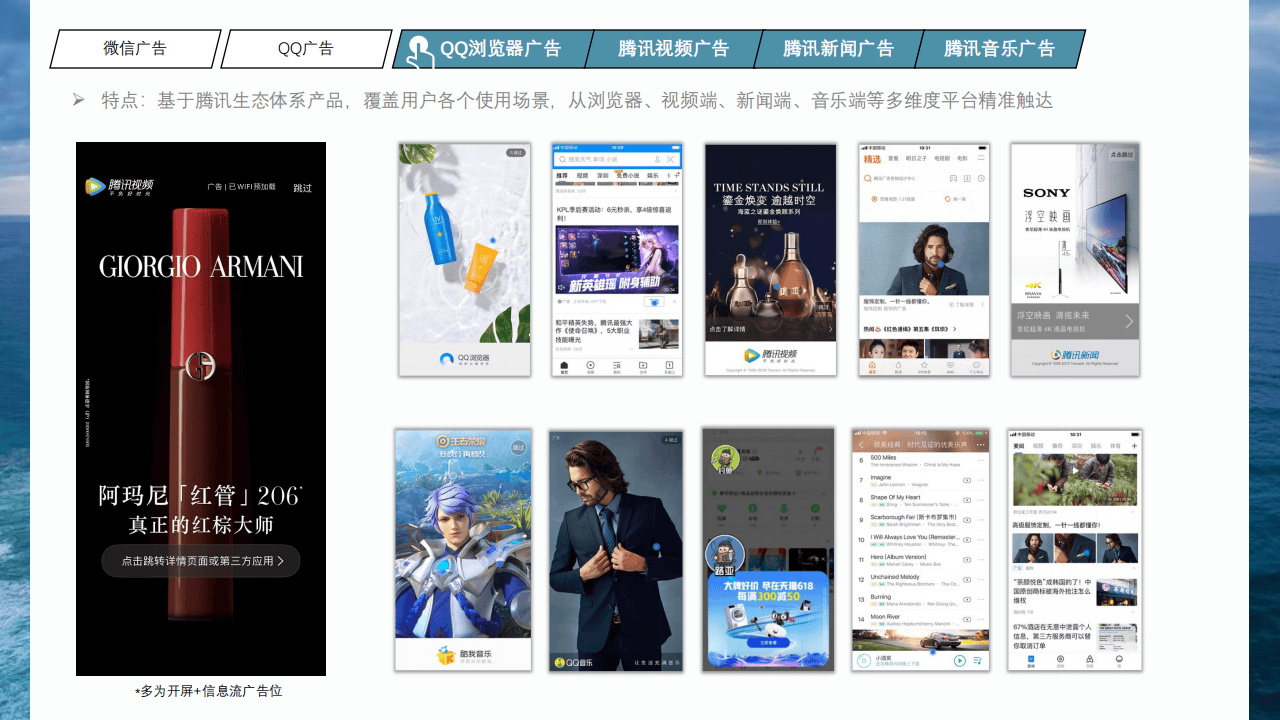Image resolution: width=1280 pixels, height=720 pixels.
Task: Tap the plus icon in news channel tabs
Action: 1134,445
